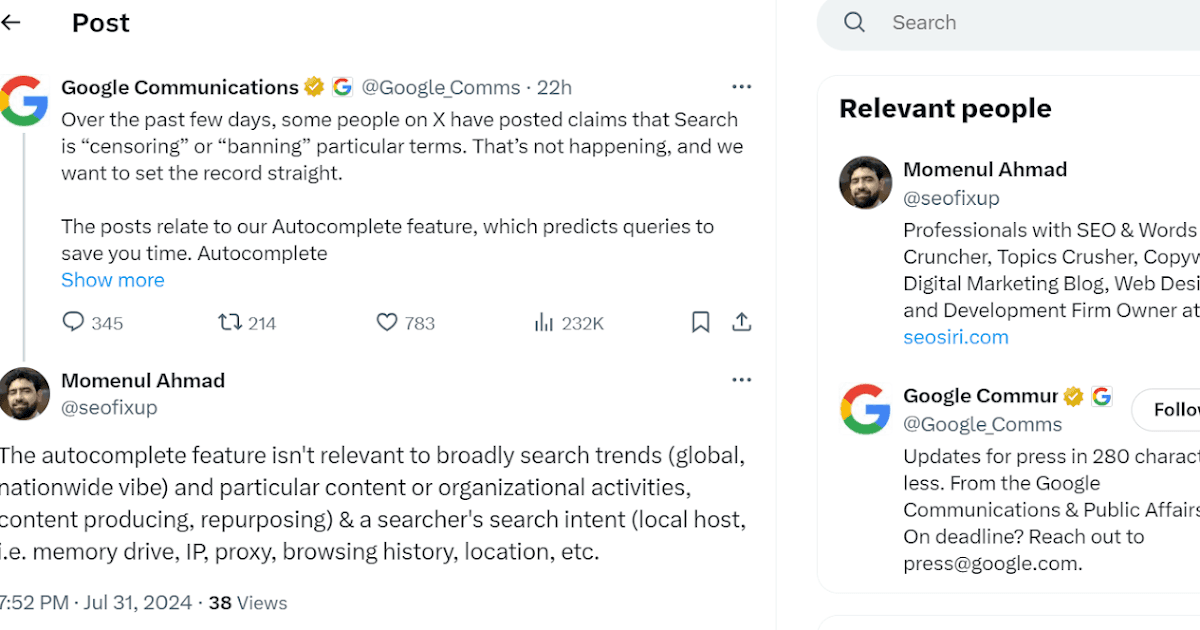Share the Google Communications post
Image resolution: width=1200 pixels, height=630 pixels.
coord(741,322)
